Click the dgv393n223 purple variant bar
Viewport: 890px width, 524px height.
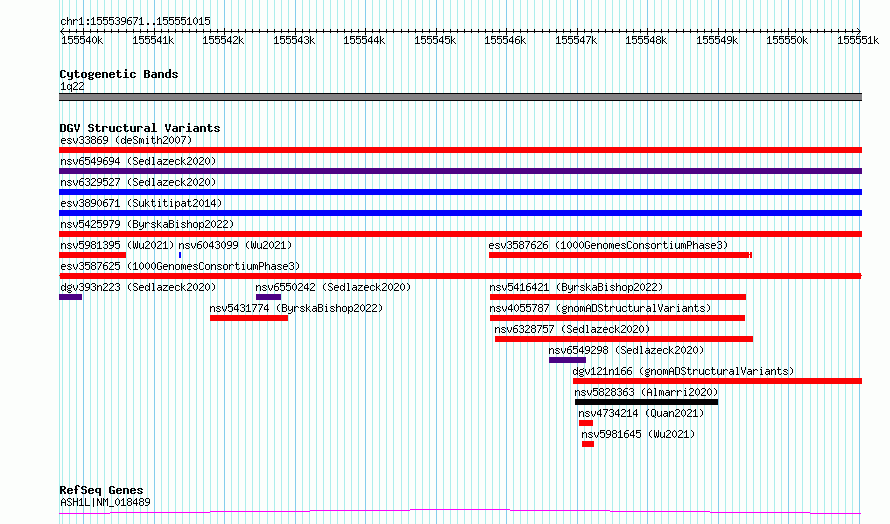pyautogui.click(x=70, y=297)
